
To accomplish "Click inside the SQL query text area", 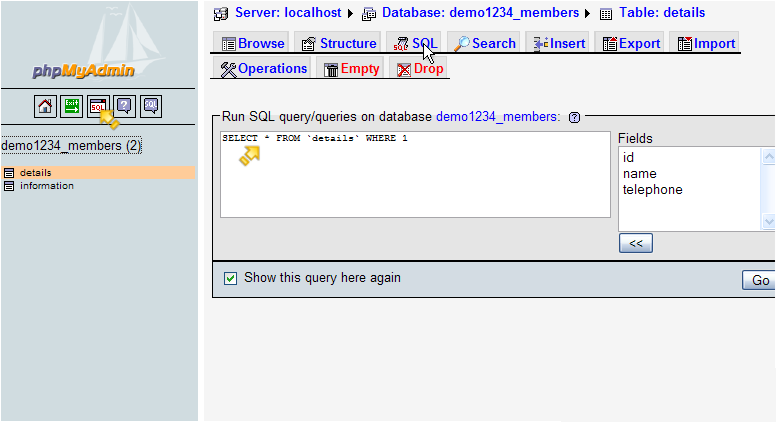I will (x=415, y=174).
